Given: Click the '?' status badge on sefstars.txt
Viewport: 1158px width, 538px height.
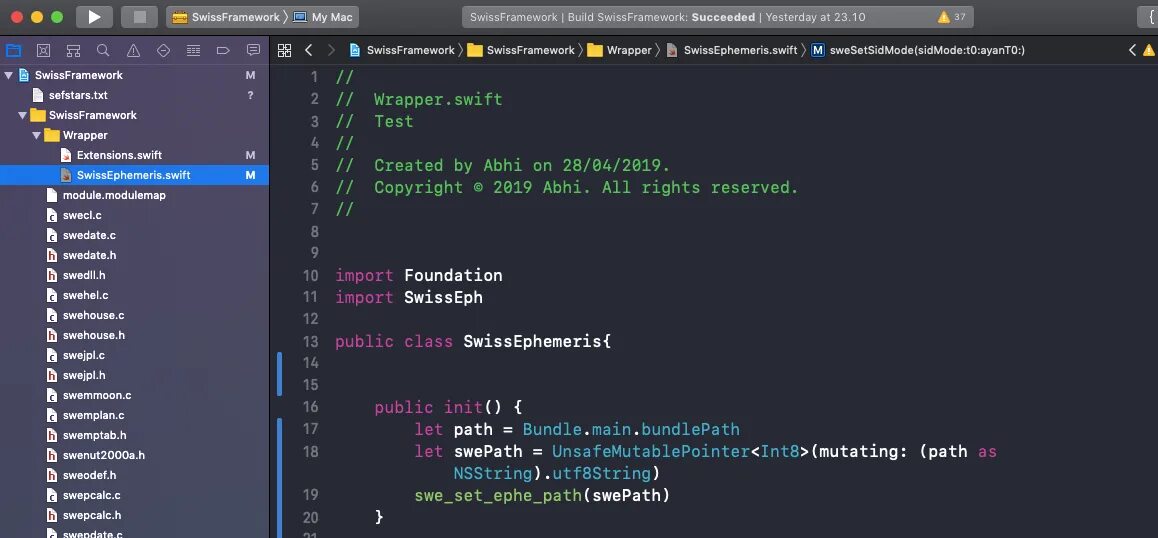Looking at the screenshot, I should (250, 95).
